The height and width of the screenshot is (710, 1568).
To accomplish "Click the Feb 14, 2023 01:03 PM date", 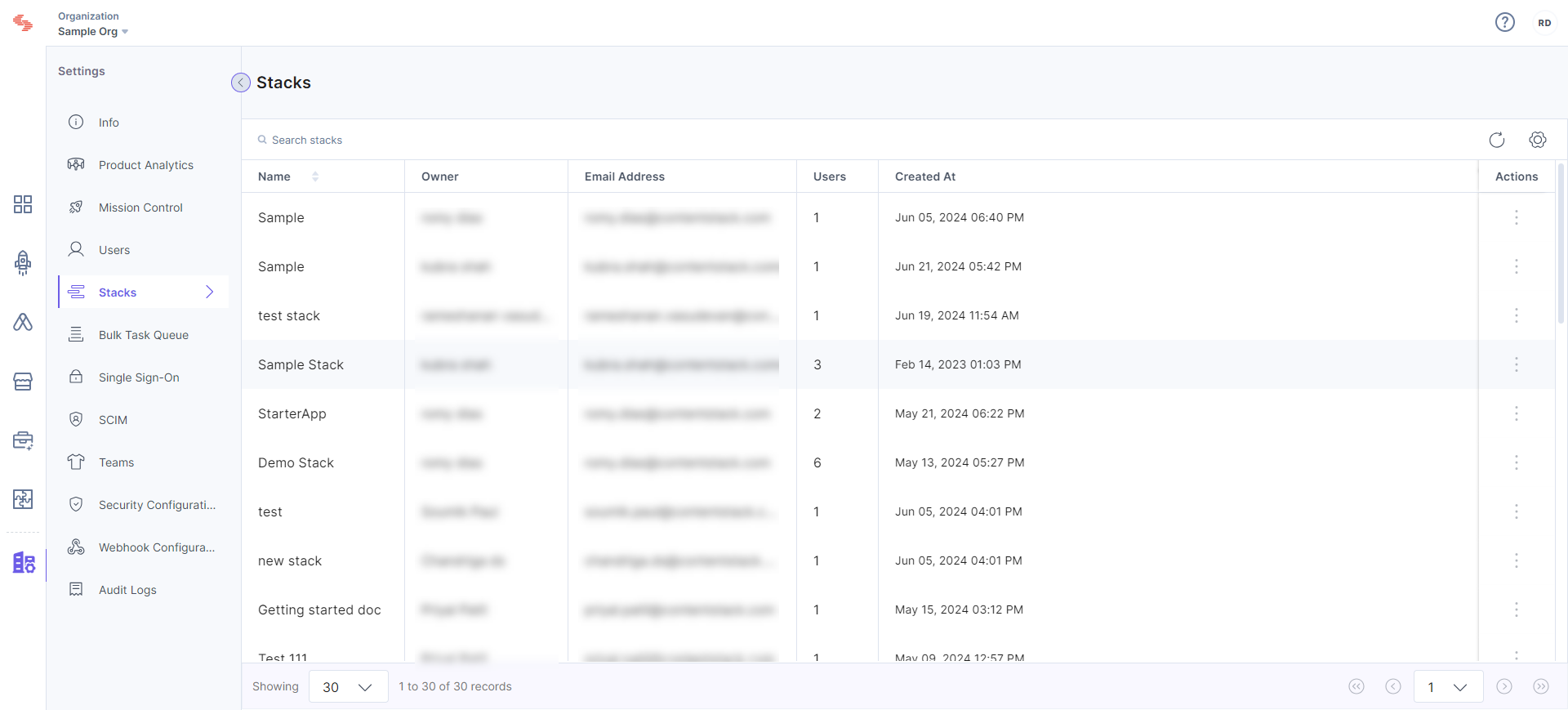I will point(958,364).
